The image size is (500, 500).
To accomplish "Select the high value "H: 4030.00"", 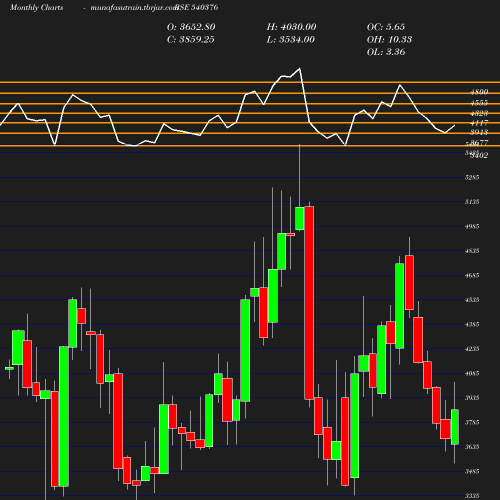I will point(292,27).
